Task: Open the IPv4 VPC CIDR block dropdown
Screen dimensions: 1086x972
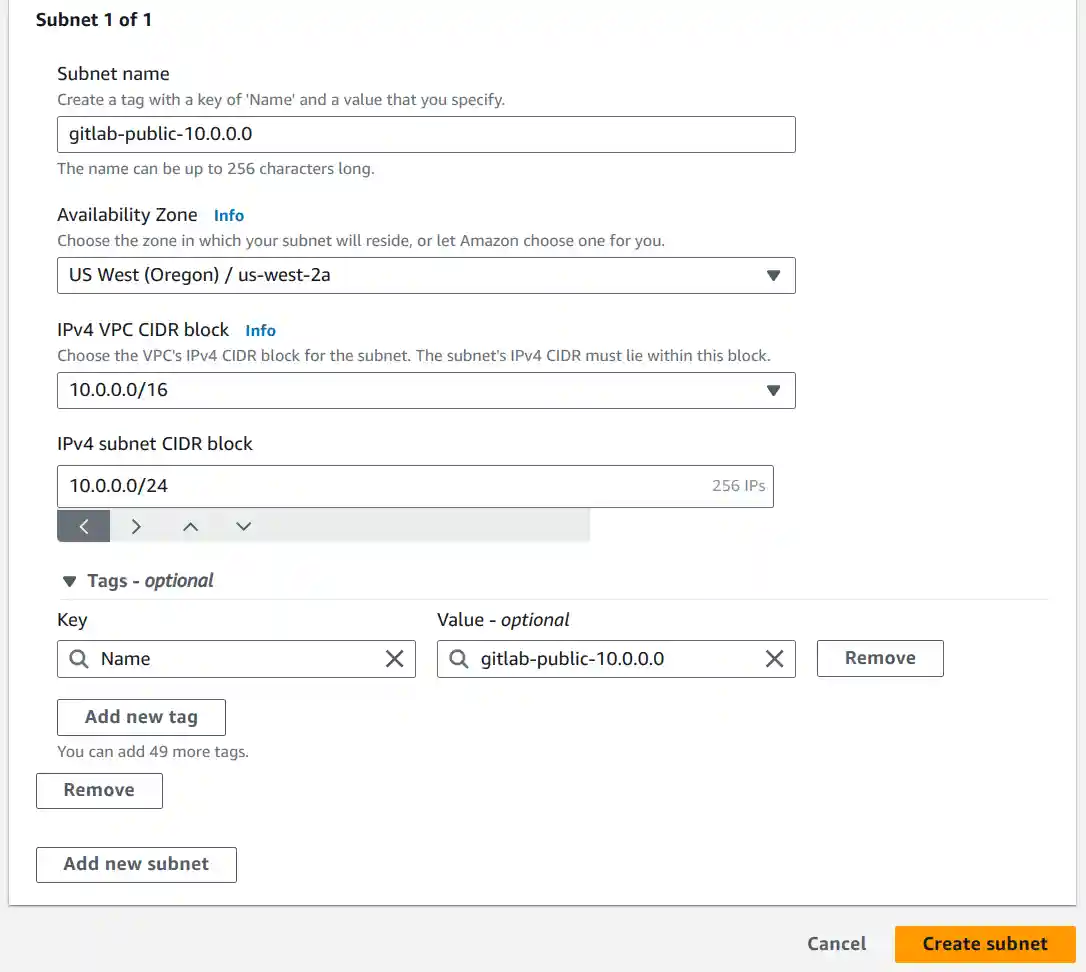Action: (773, 390)
